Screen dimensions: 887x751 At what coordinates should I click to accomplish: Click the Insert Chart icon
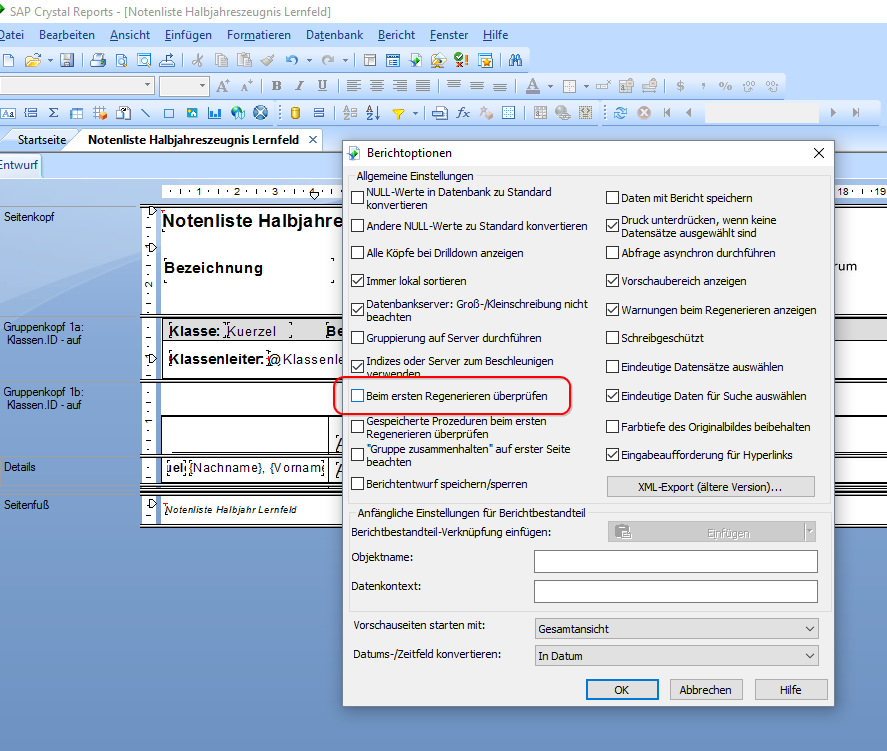click(214, 113)
